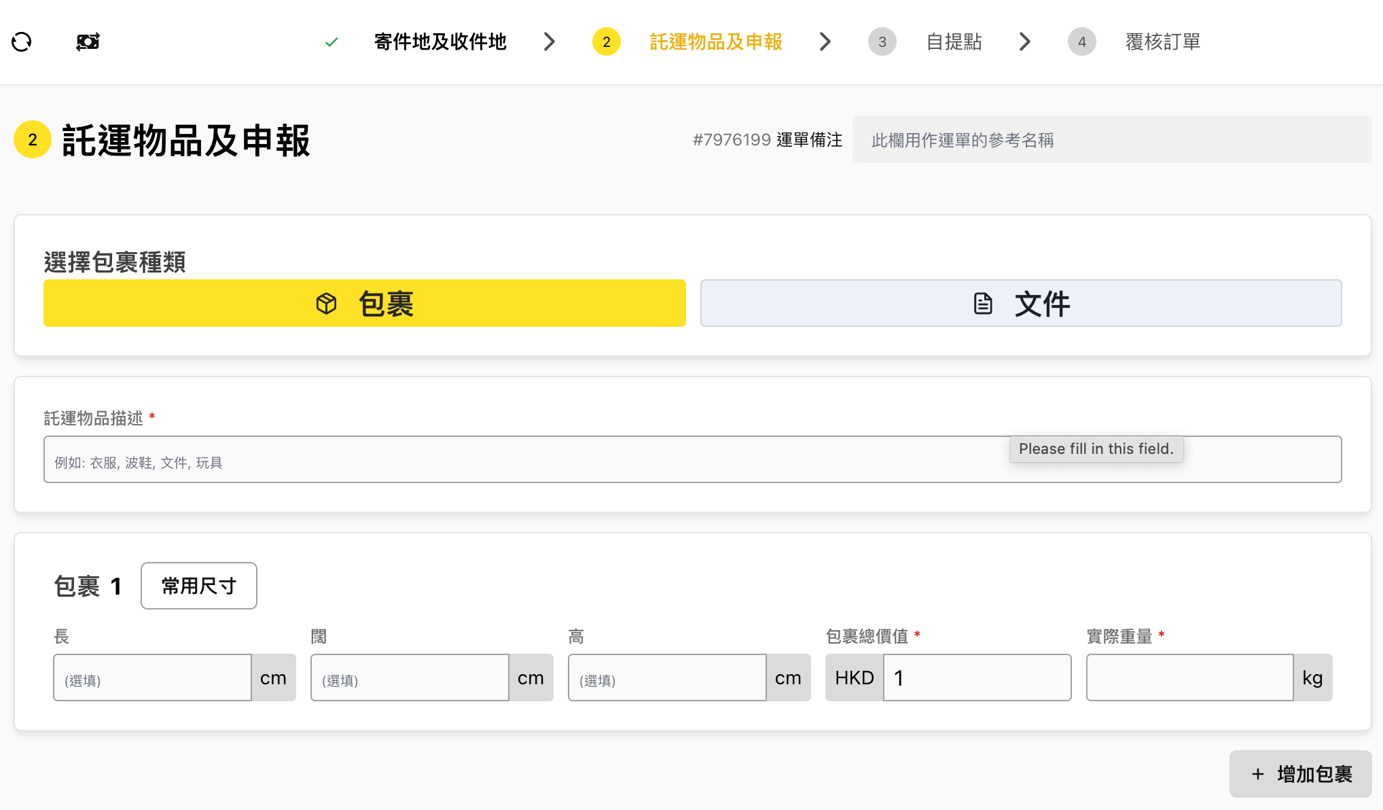
Task: Click the document icon on the 文件 button
Action: click(x=983, y=304)
